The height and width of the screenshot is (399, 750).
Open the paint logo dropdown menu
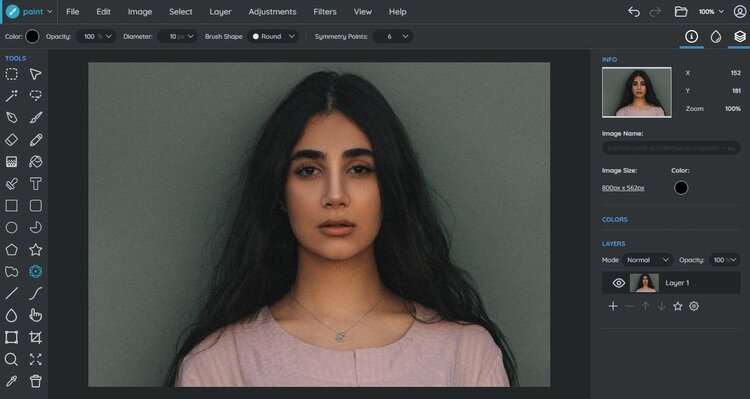[29, 11]
